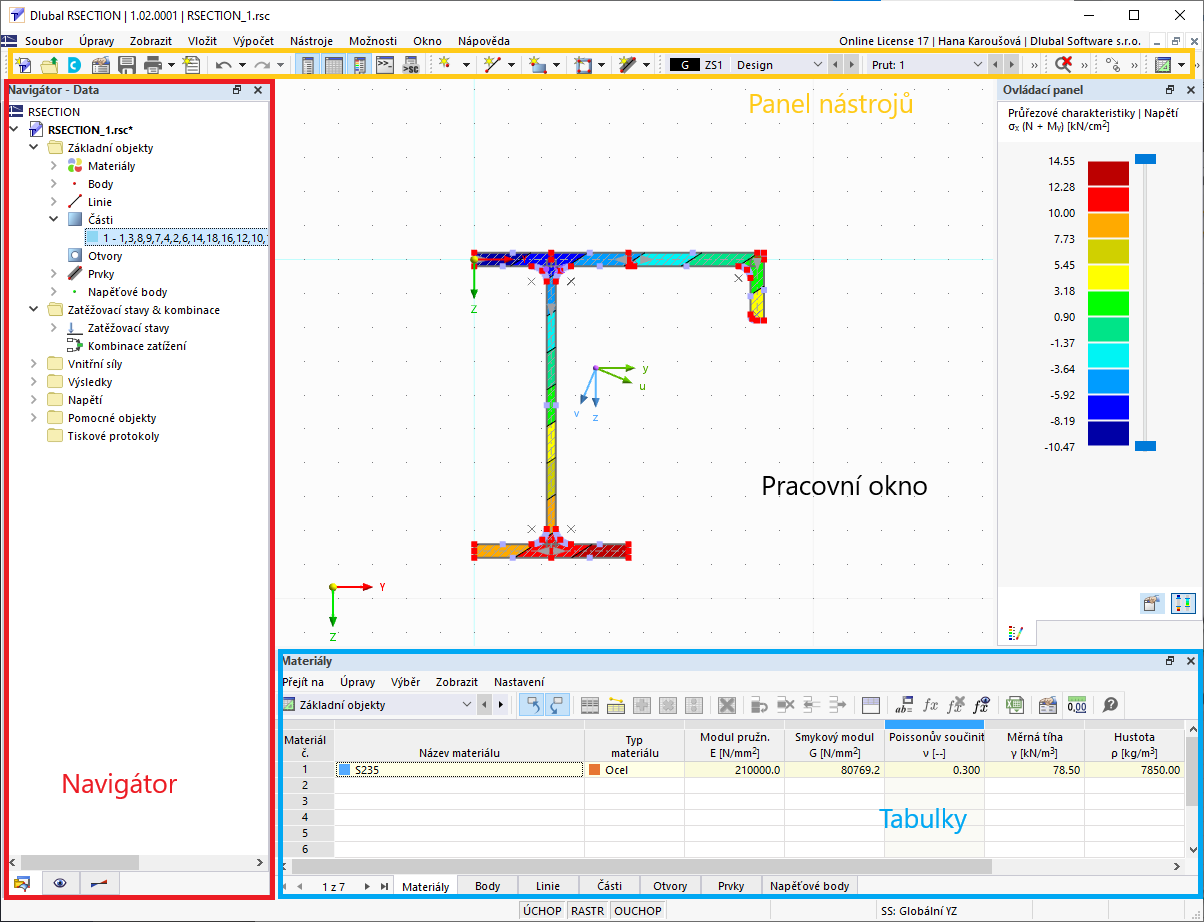Collapse the Části tree node
Viewport: 1204px width, 922px height.
(x=53, y=220)
